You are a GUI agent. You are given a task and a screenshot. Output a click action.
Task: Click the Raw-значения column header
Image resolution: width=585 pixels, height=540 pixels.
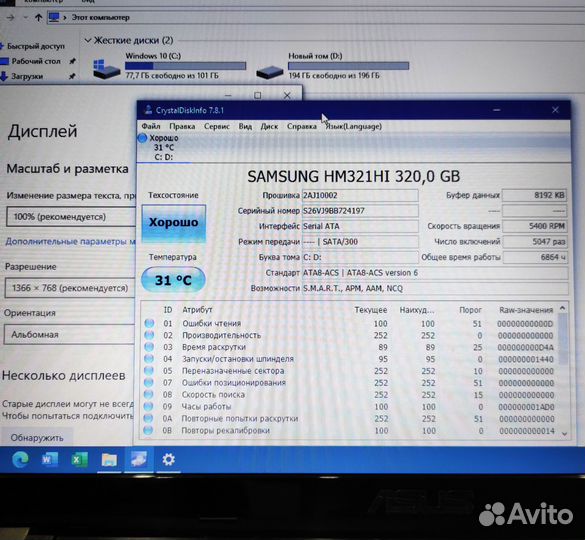point(526,310)
